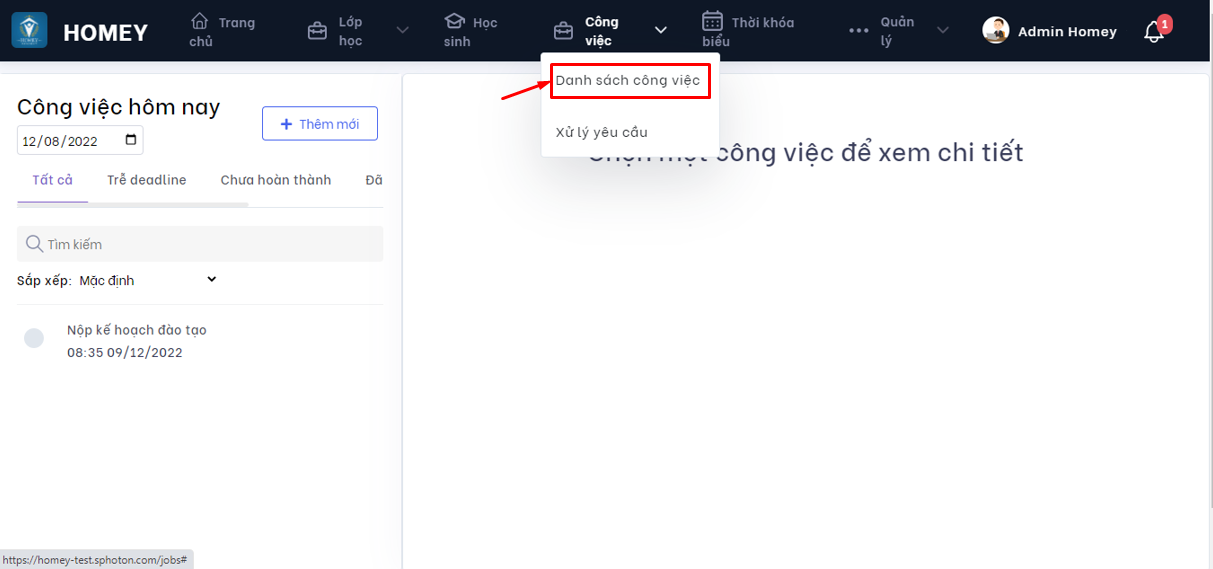The image size is (1213, 569).
Task: Switch to the Chưa hoàn thành tab
Action: click(275, 180)
